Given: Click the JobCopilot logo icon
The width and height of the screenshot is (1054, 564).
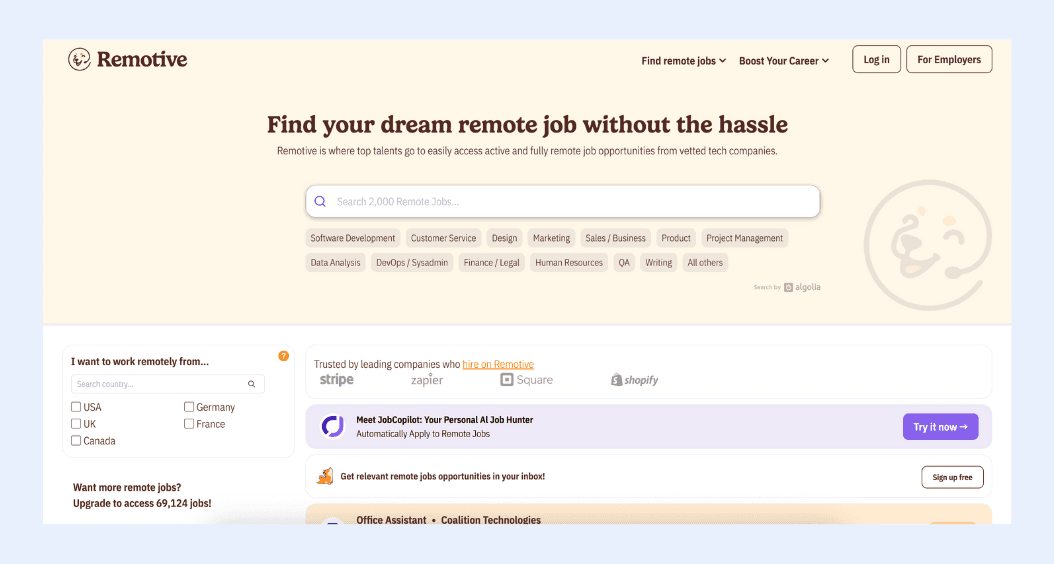Looking at the screenshot, I should point(332,426).
